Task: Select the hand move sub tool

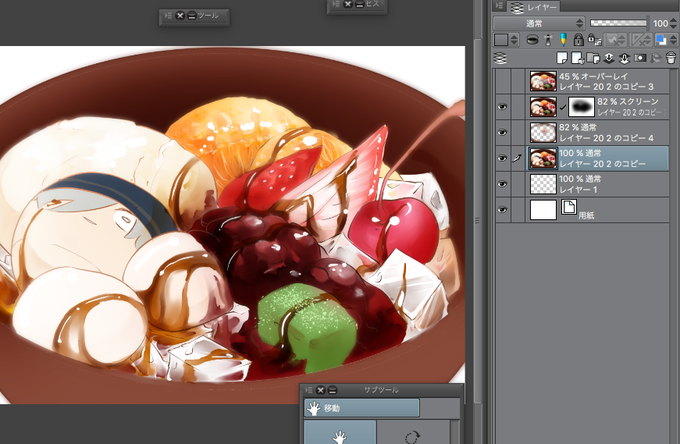Action: [340, 432]
